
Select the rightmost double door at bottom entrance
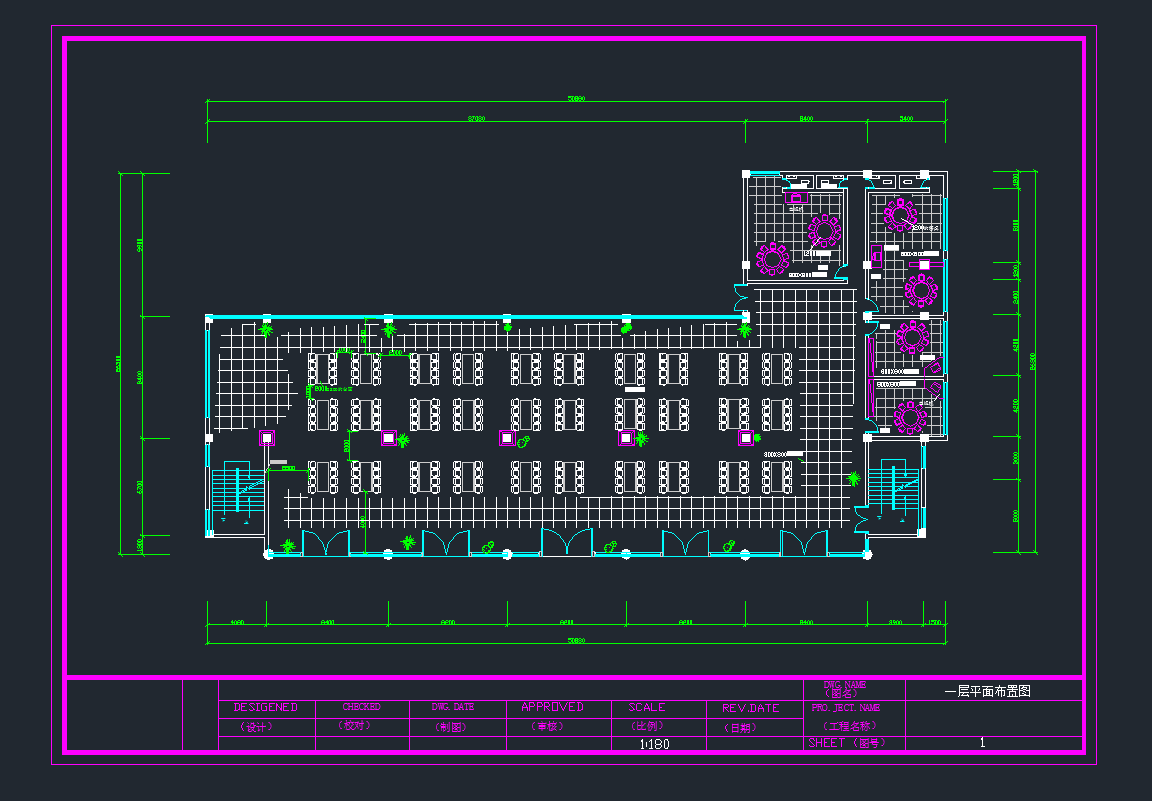pyautogui.click(x=804, y=544)
